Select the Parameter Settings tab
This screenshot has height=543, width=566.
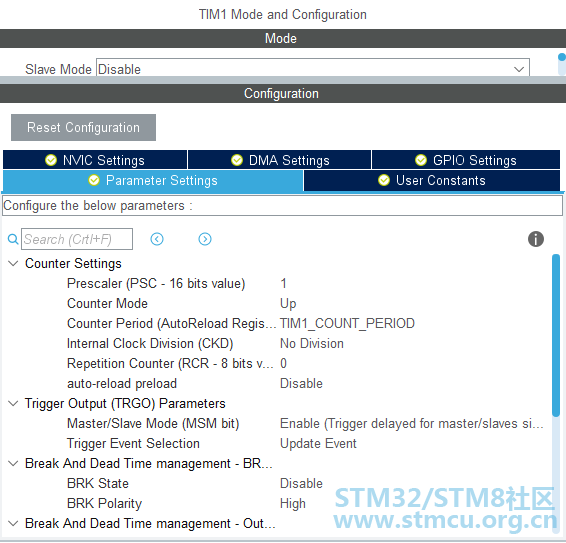point(153,180)
